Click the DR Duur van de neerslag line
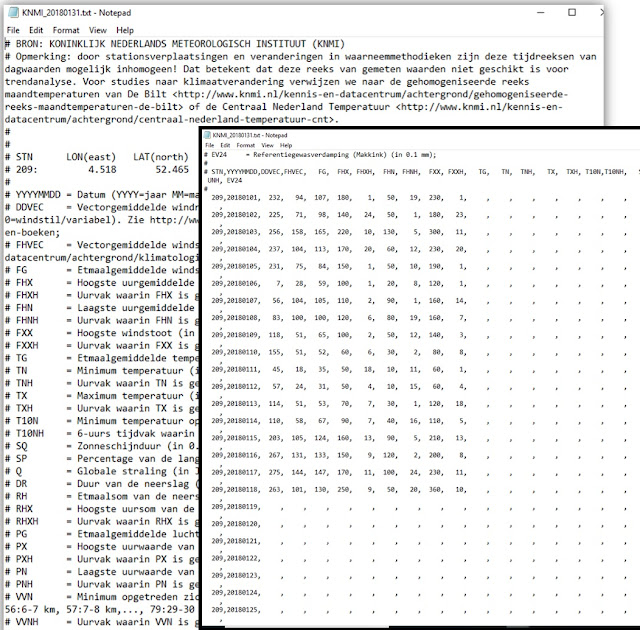Screen dimensions: 640x630 [102, 484]
